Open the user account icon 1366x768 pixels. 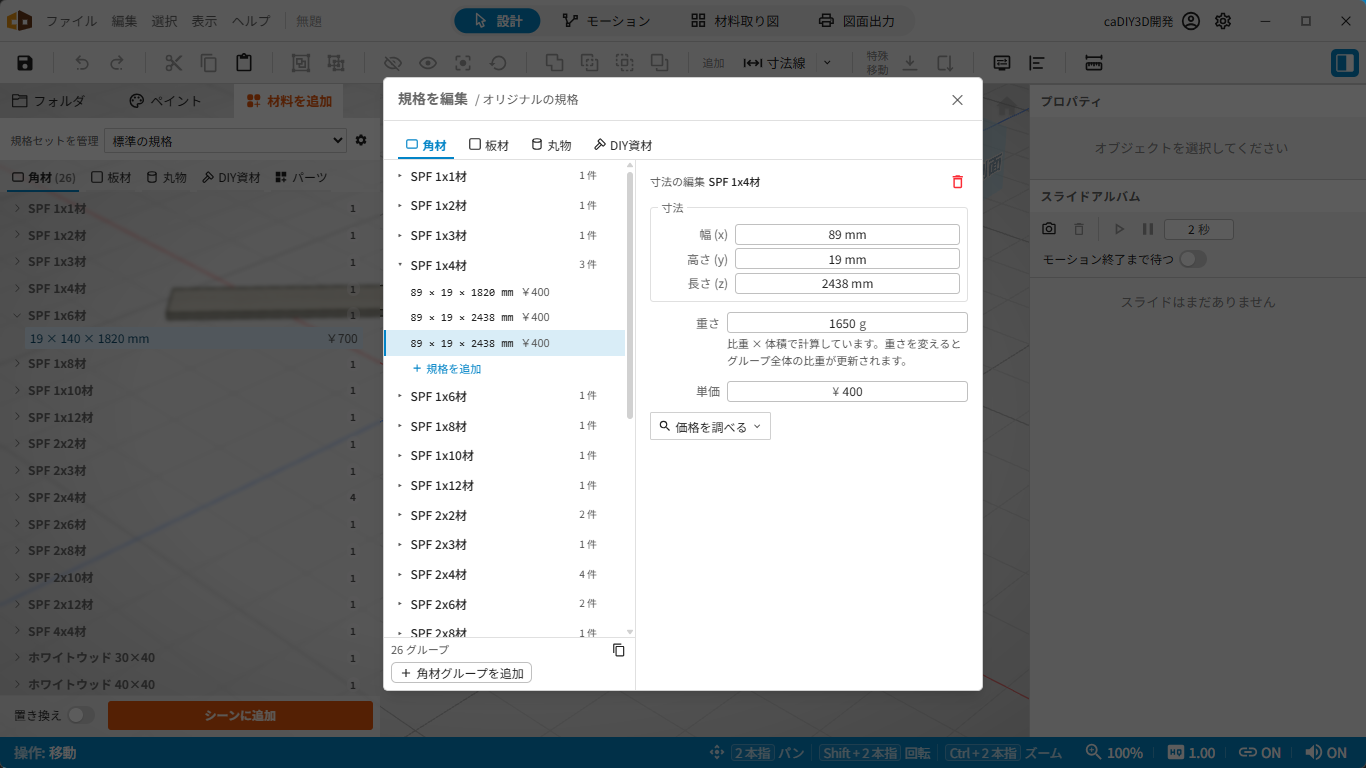[1190, 21]
